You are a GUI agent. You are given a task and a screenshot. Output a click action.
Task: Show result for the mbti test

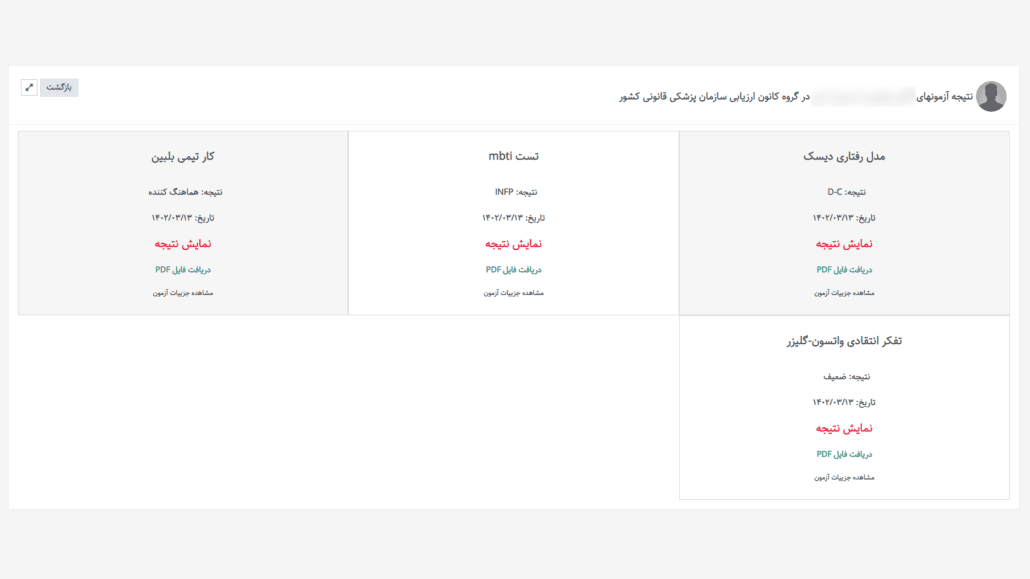514,244
